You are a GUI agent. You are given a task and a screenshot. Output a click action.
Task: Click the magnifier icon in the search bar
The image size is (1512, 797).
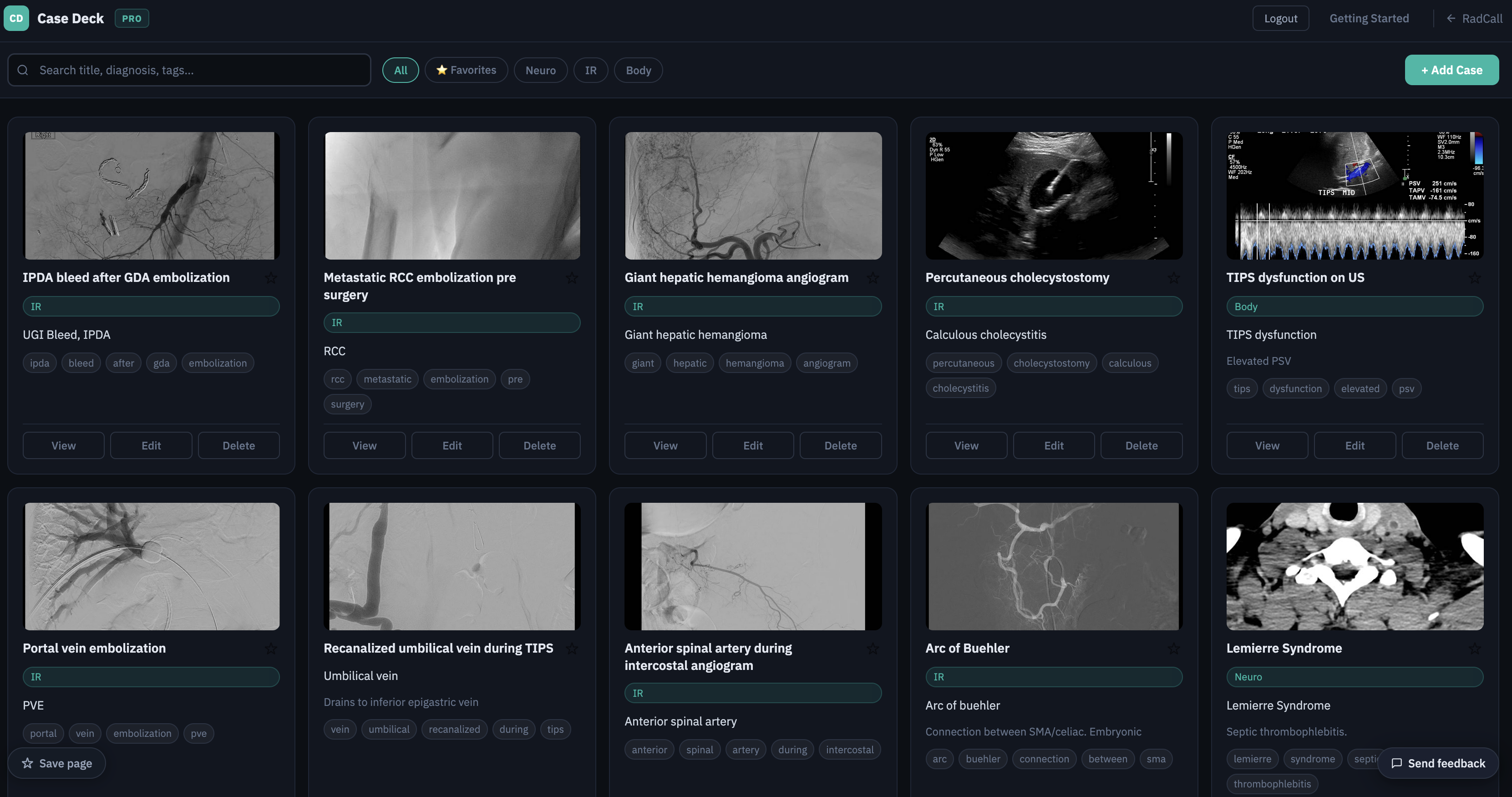[23, 70]
